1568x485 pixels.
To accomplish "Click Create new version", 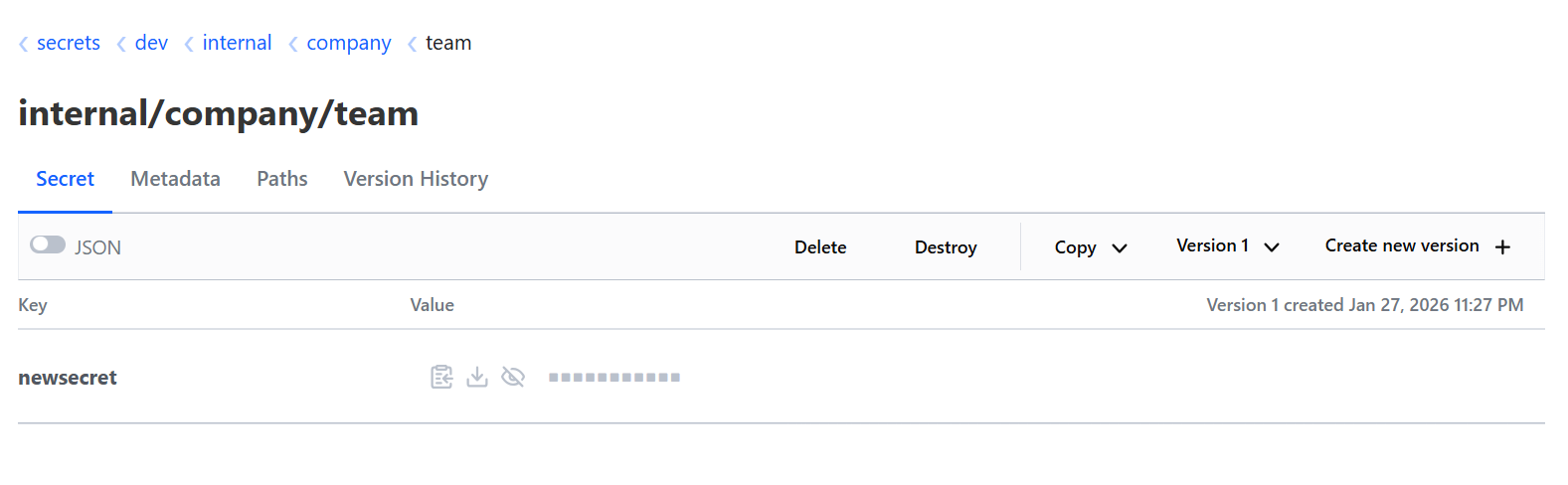I will click(x=1401, y=245).
